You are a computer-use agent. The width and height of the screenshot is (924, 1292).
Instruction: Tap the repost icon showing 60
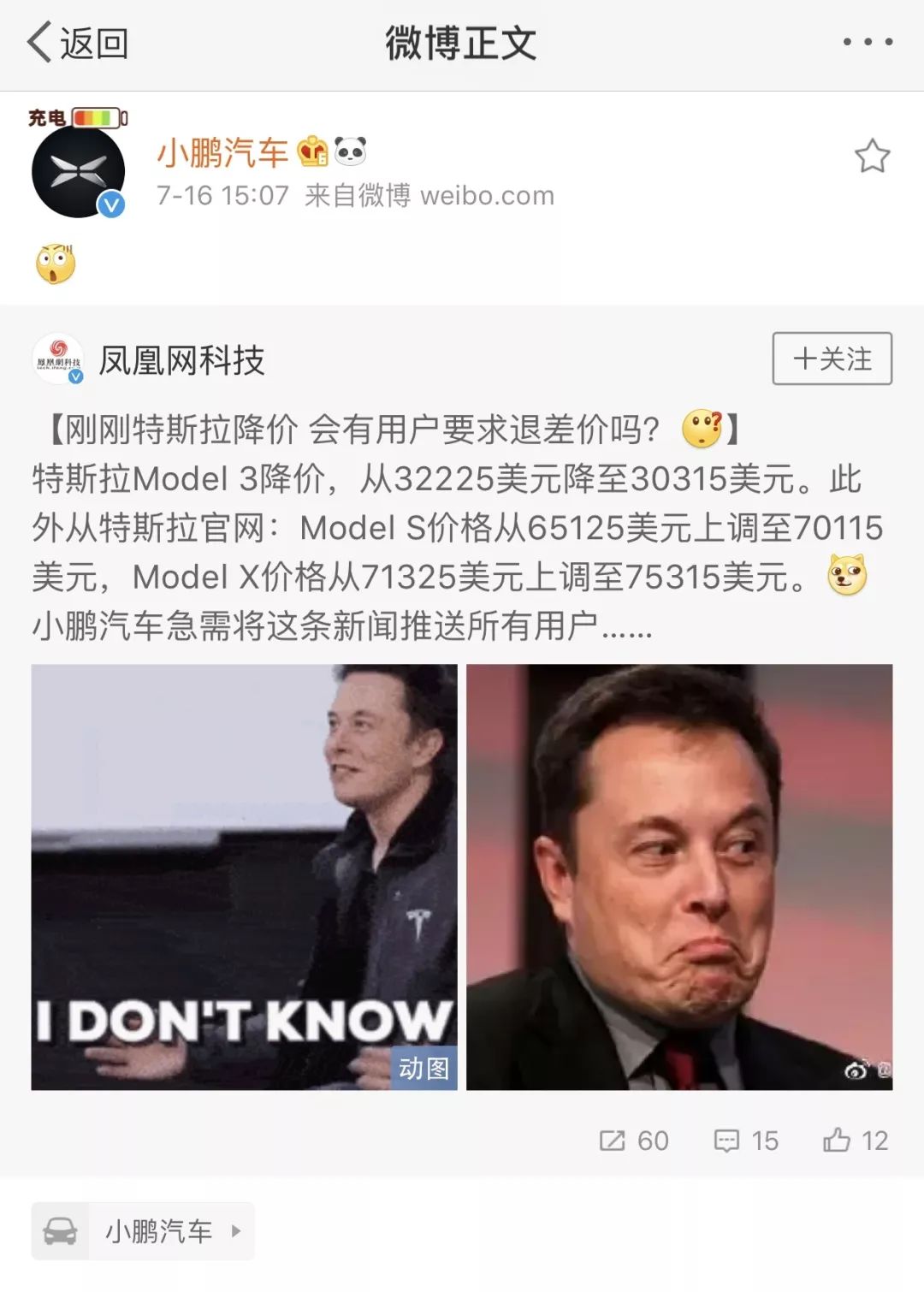(x=633, y=1141)
